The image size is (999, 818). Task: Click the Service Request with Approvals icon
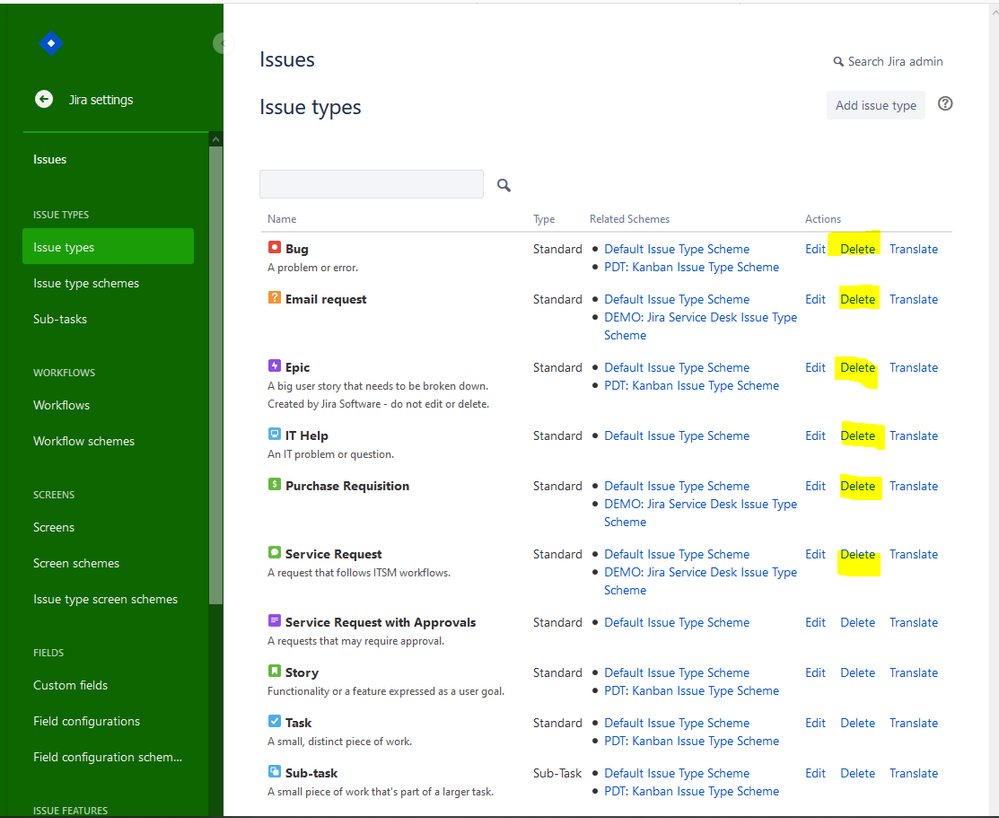click(274, 621)
